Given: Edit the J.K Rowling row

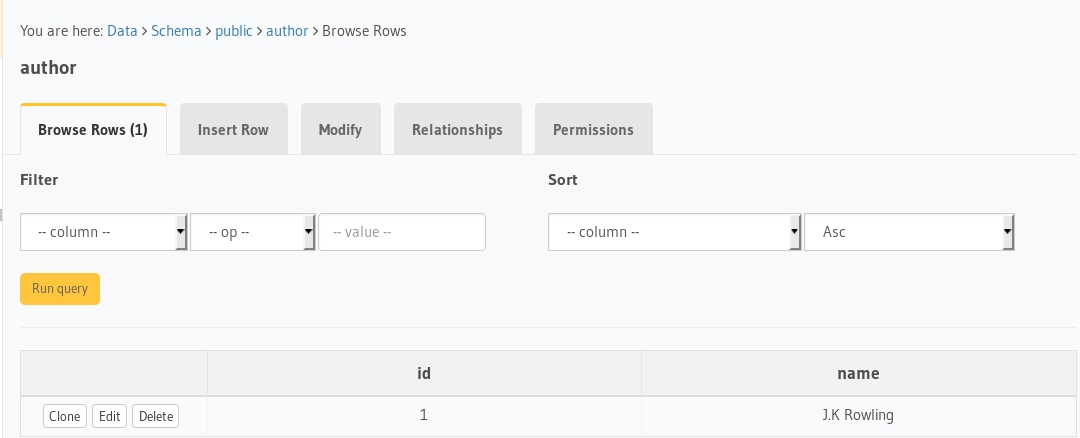Looking at the screenshot, I should [x=110, y=416].
